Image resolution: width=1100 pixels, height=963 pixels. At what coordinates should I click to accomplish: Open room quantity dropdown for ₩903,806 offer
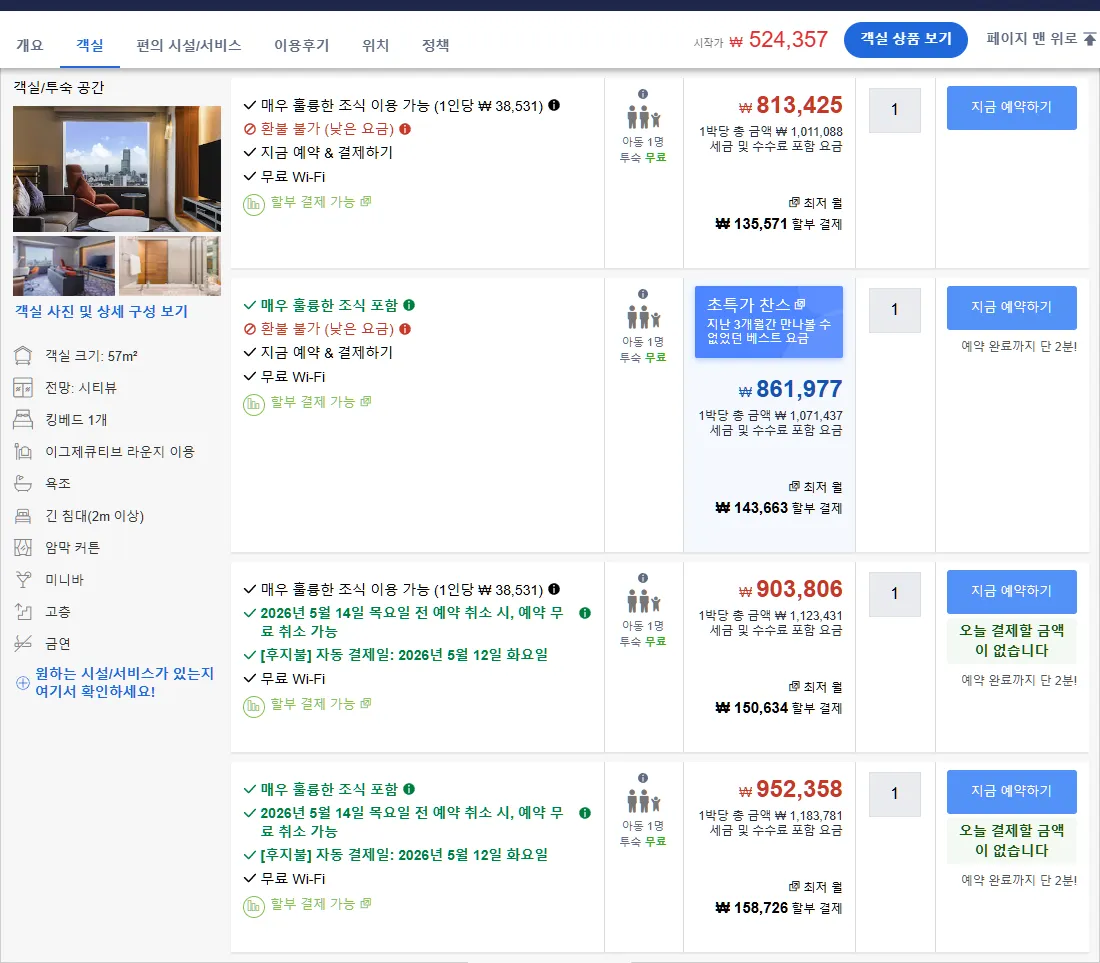(894, 594)
